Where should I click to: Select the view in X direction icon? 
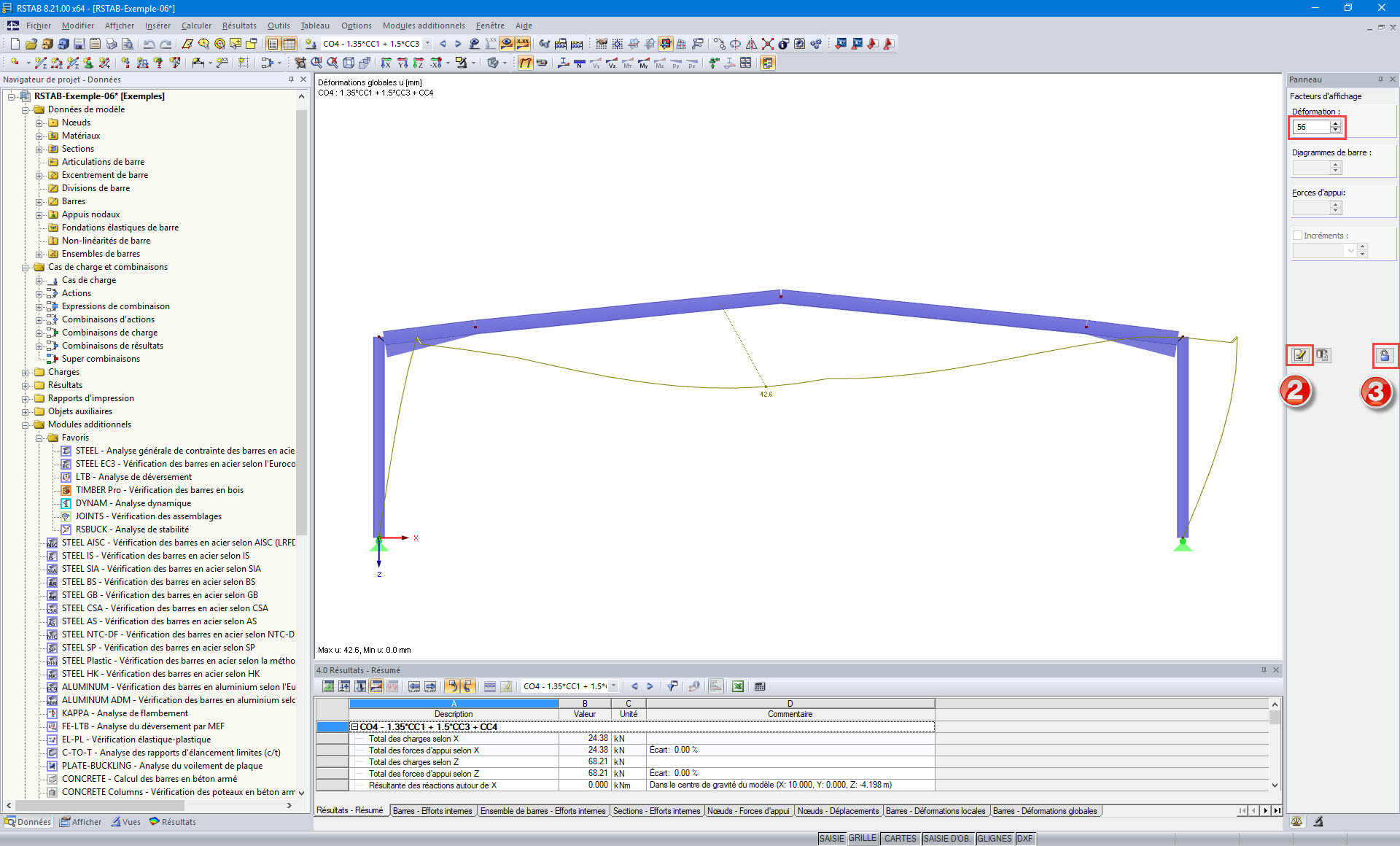pyautogui.click(x=386, y=63)
